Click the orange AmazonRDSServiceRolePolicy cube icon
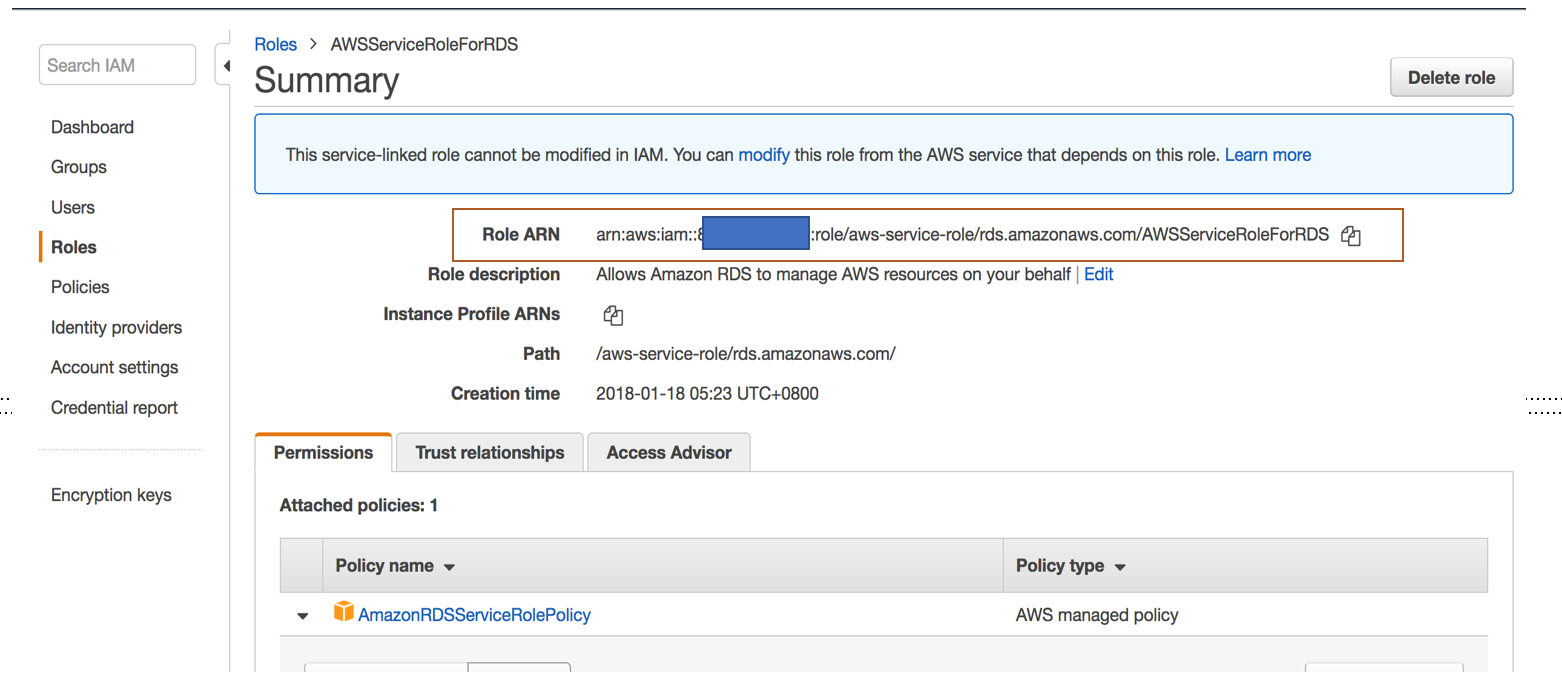1562x682 pixels. click(x=344, y=612)
